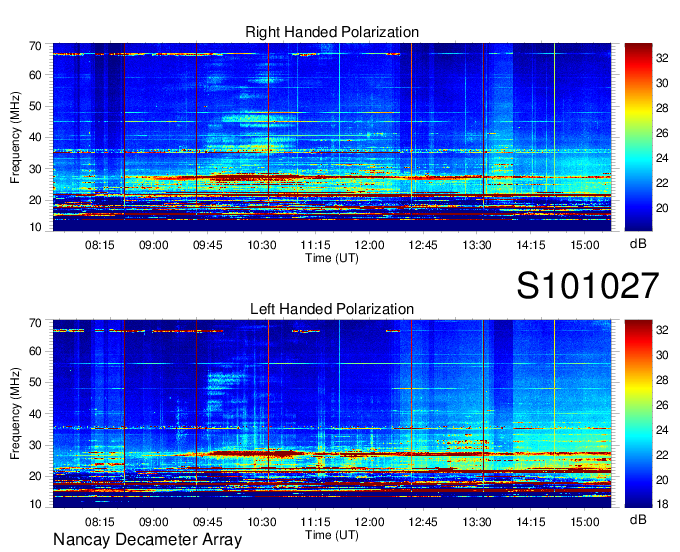Click the top colorbar gradient
The image size is (680, 552).
click(638, 137)
